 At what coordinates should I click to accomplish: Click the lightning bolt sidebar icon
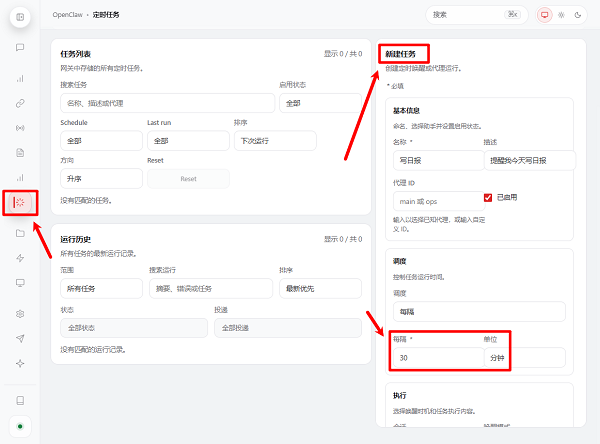(20, 258)
